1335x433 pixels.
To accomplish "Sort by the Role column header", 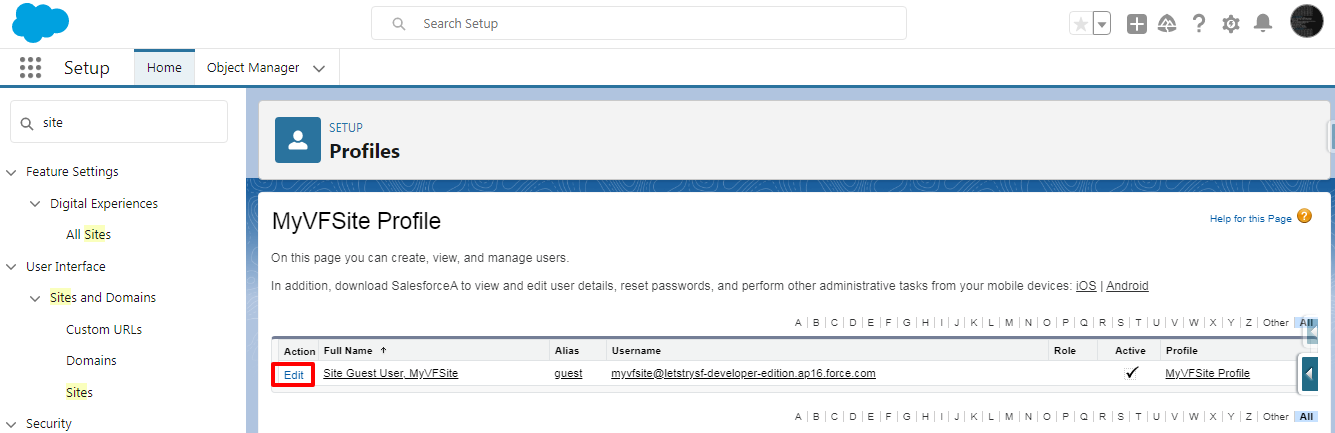I will pos(1064,351).
